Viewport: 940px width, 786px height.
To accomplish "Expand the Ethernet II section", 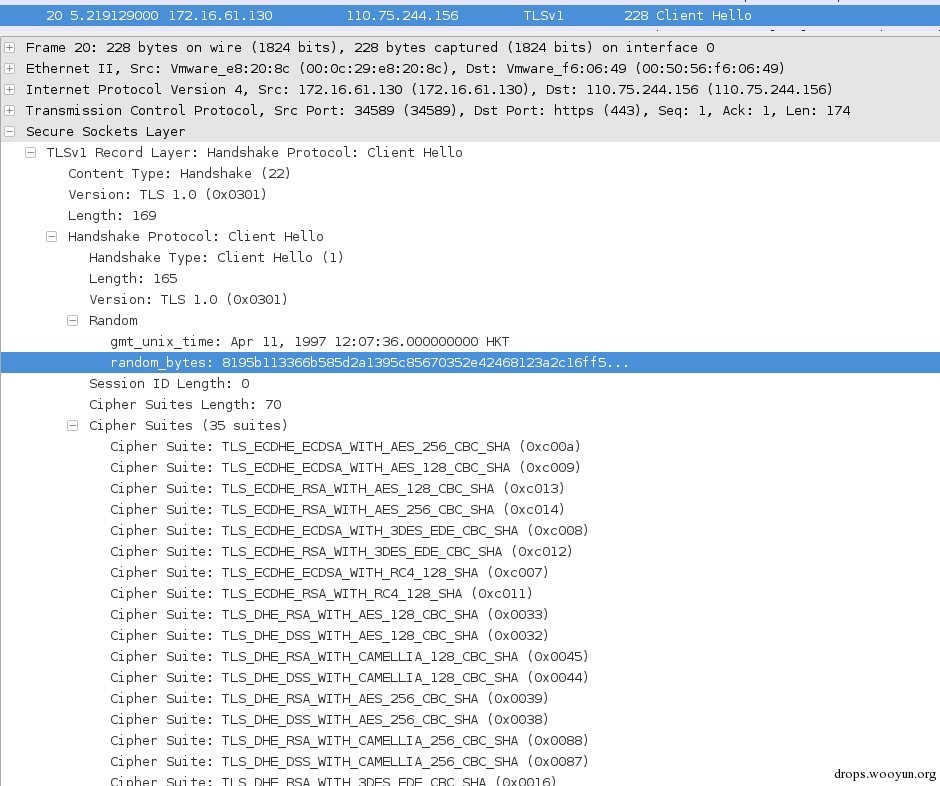I will tap(10, 68).
